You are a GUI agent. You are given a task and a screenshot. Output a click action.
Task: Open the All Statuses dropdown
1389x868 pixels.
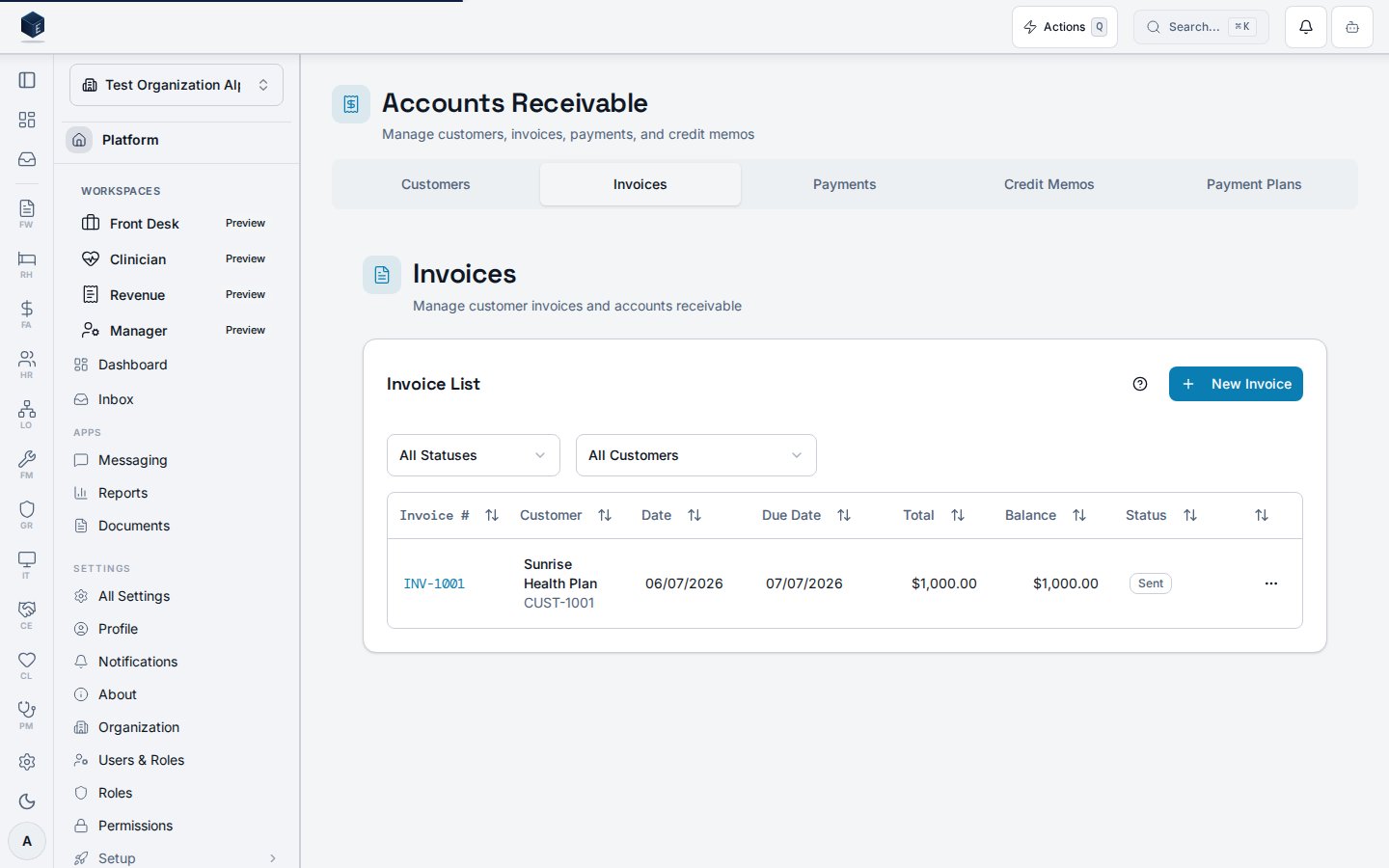point(474,455)
